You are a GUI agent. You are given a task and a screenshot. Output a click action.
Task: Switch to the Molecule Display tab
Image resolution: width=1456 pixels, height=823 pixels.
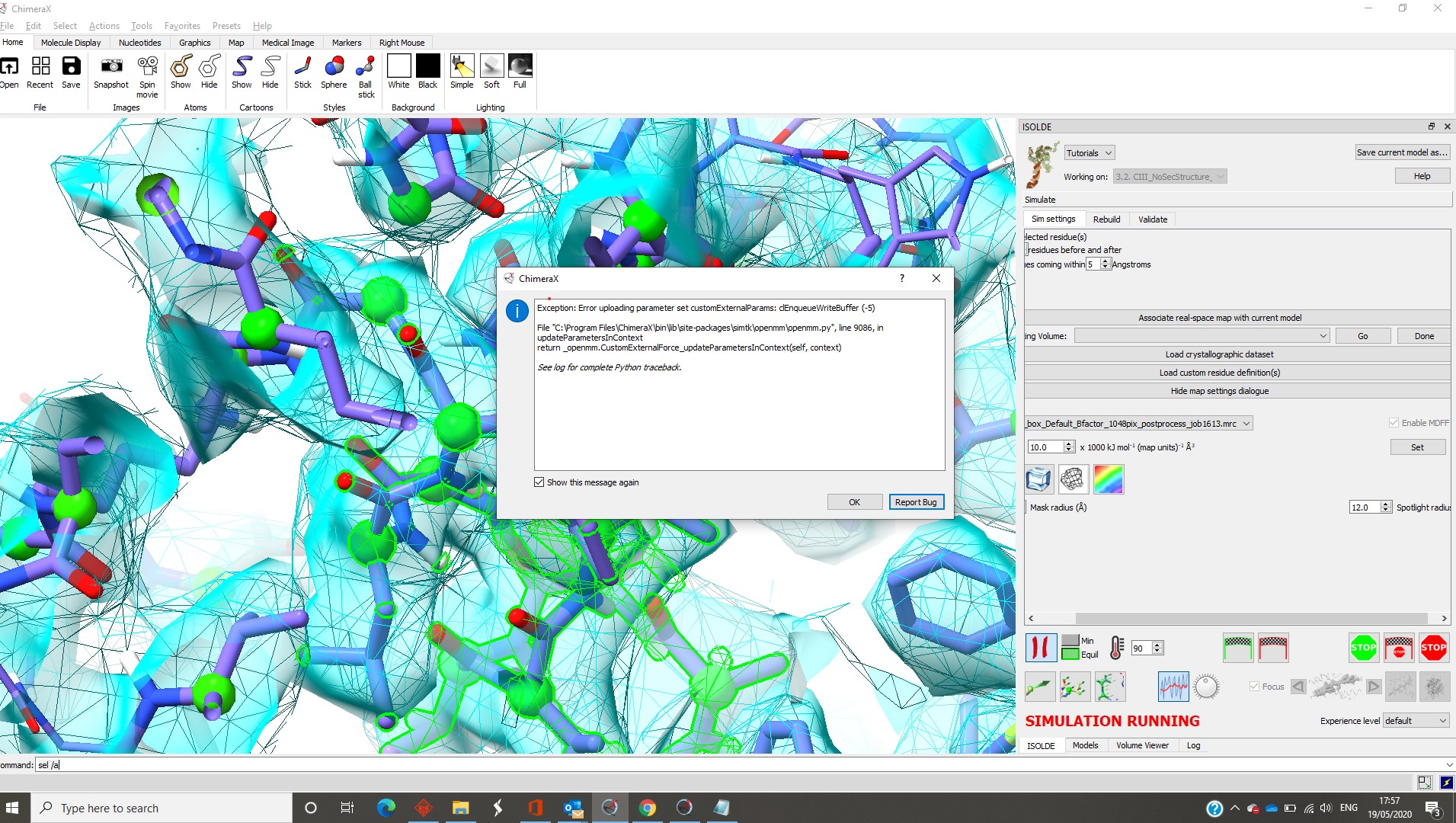pos(71,43)
